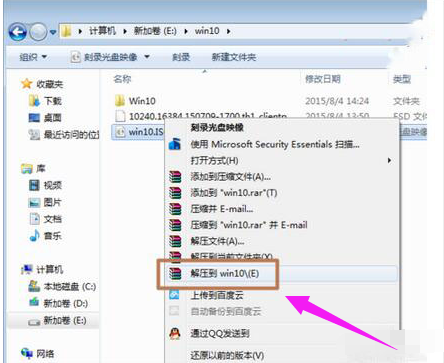Open the 文档 library

coord(45,219)
